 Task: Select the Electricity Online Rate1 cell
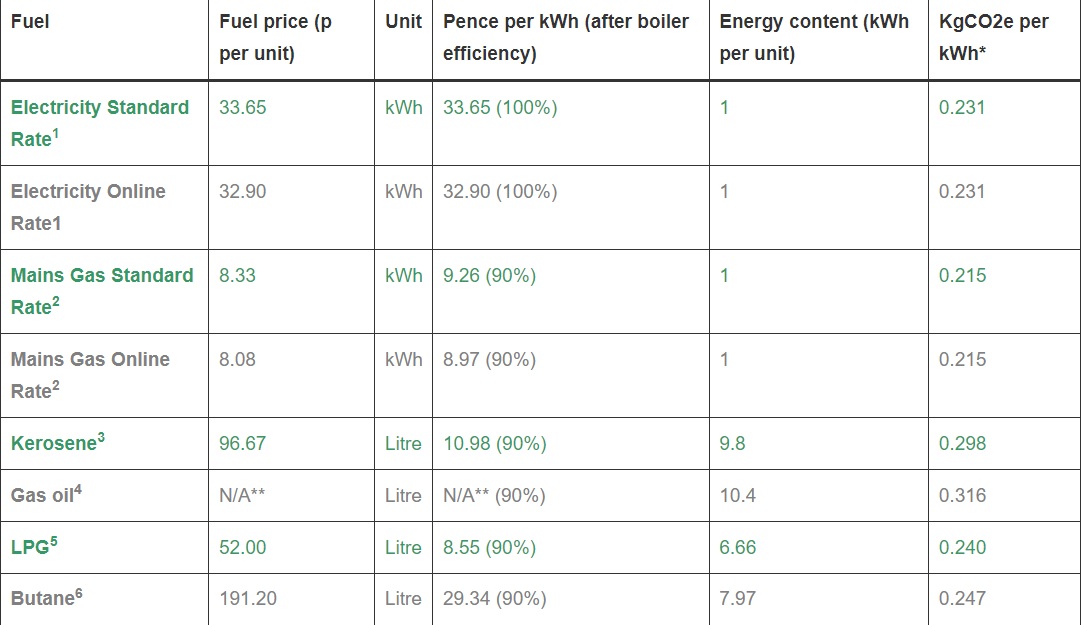coord(88,206)
